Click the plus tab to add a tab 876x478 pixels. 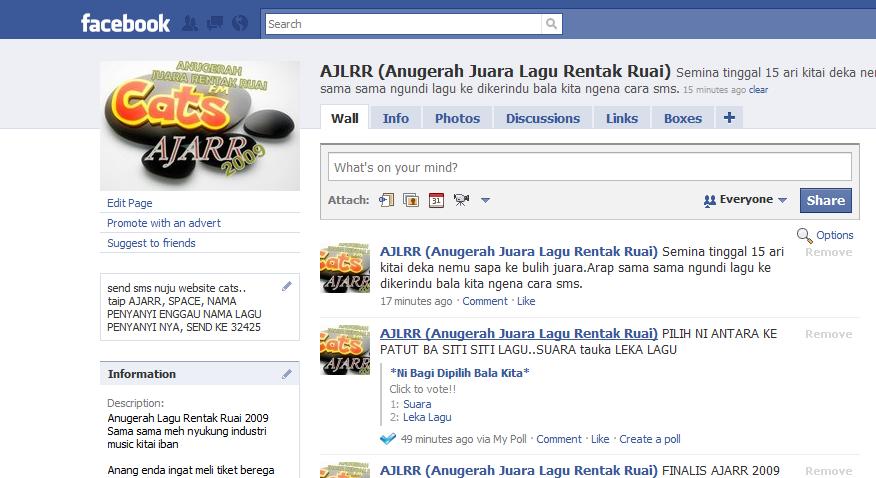tap(729, 118)
